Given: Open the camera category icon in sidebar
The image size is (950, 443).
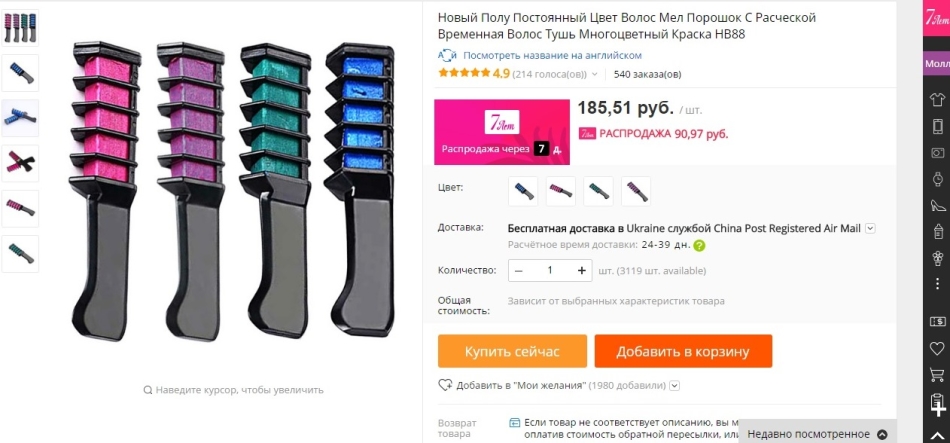Looking at the screenshot, I should click(x=937, y=153).
